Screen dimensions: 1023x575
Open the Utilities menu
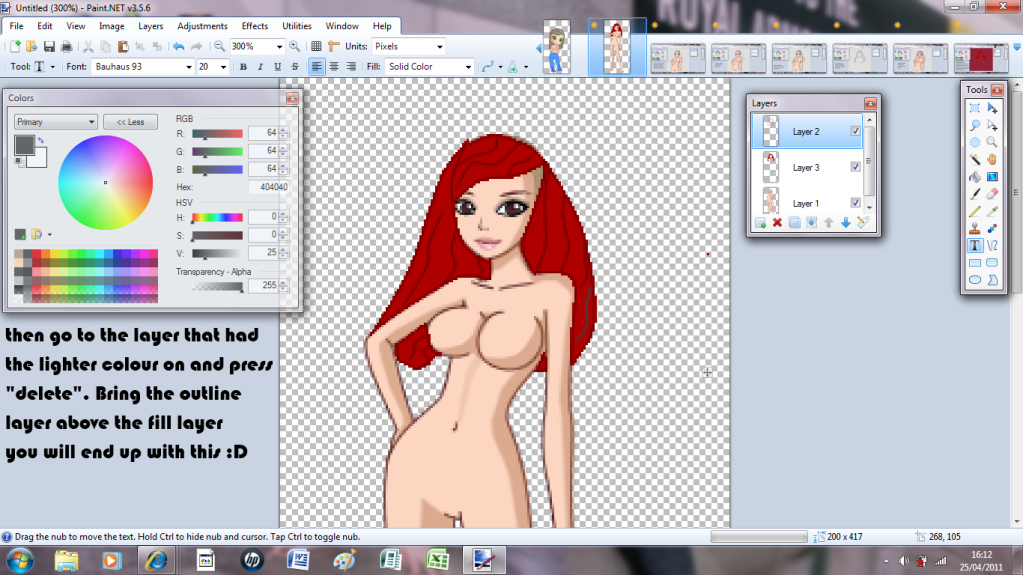tap(297, 26)
